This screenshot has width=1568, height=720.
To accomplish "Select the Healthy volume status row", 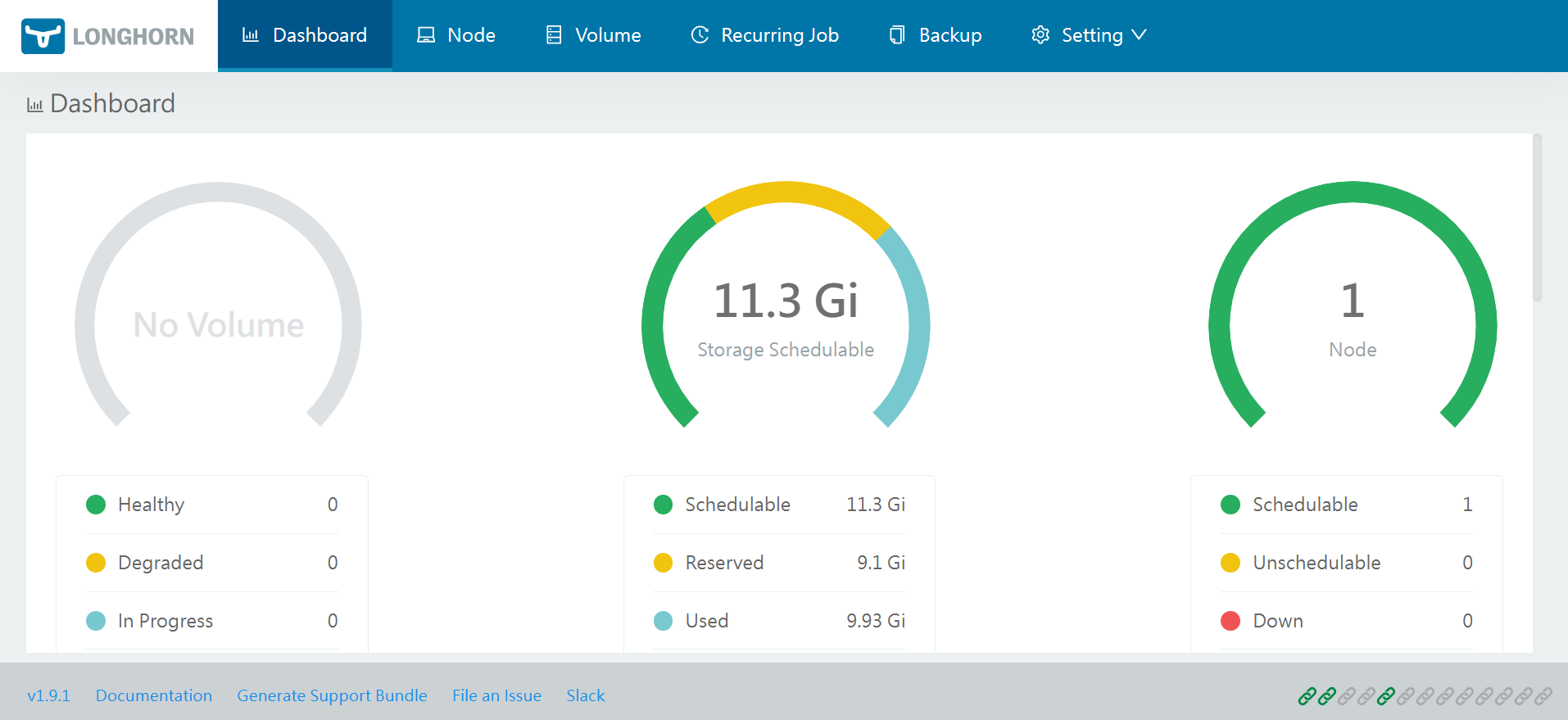I will pos(211,505).
